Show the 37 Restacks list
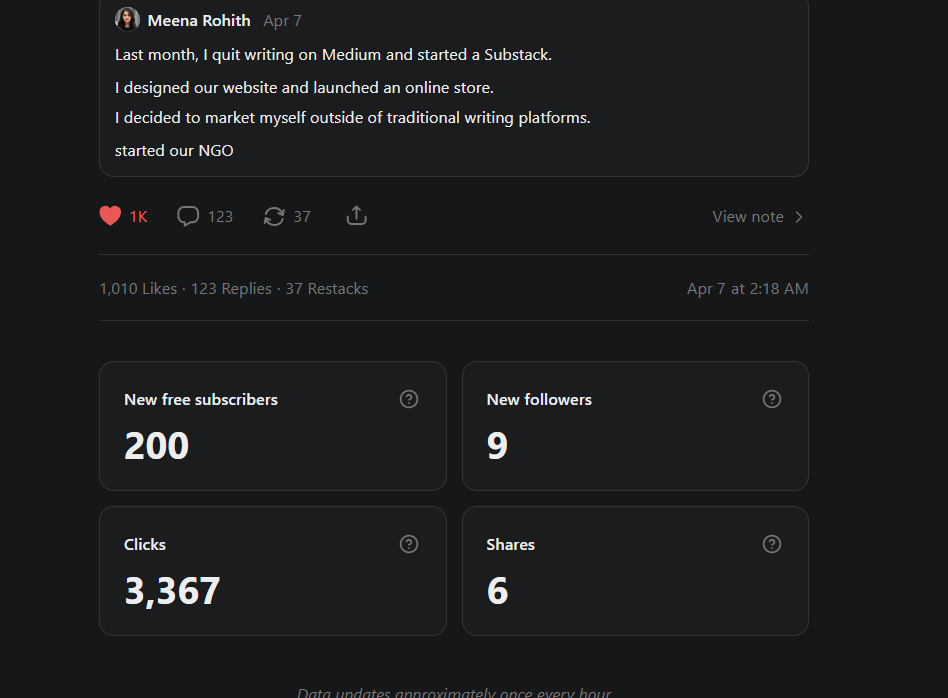Image resolution: width=948 pixels, height=698 pixels. 327,289
